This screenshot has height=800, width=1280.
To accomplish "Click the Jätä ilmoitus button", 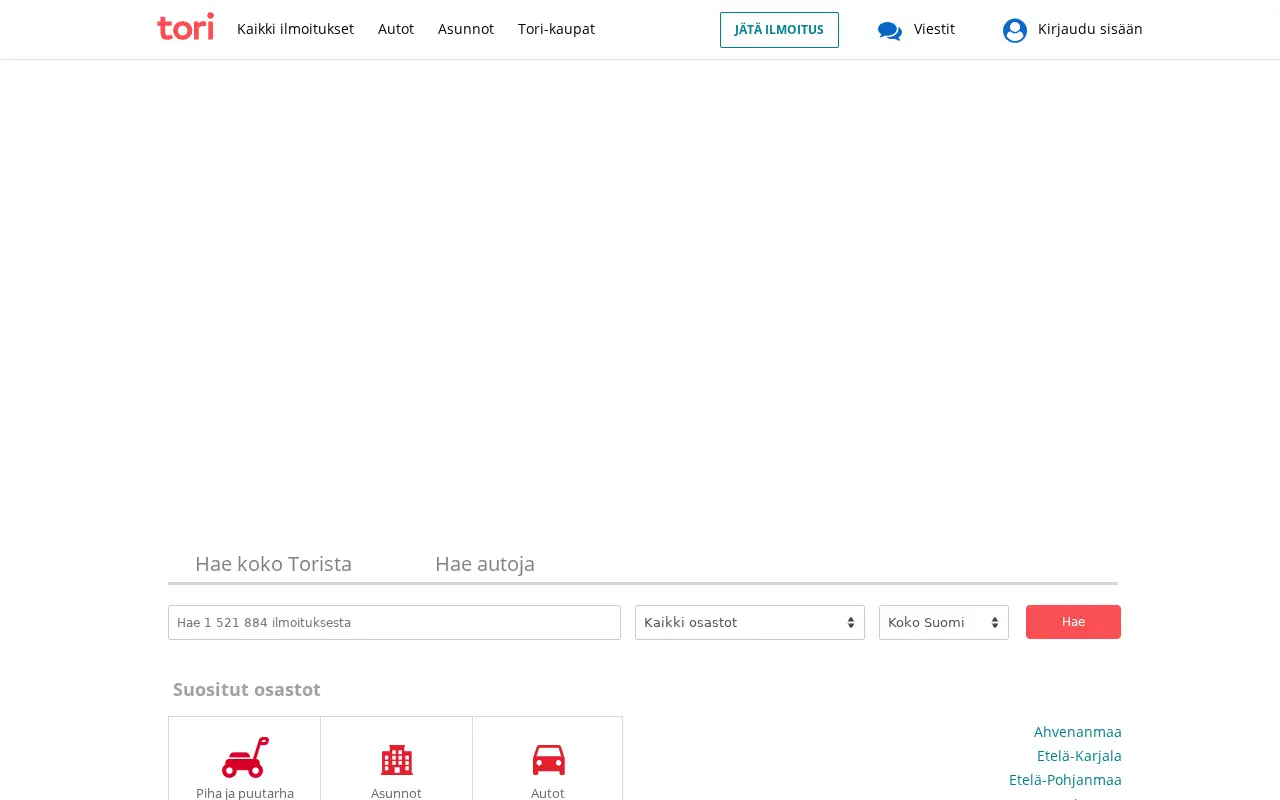I will tap(779, 30).
